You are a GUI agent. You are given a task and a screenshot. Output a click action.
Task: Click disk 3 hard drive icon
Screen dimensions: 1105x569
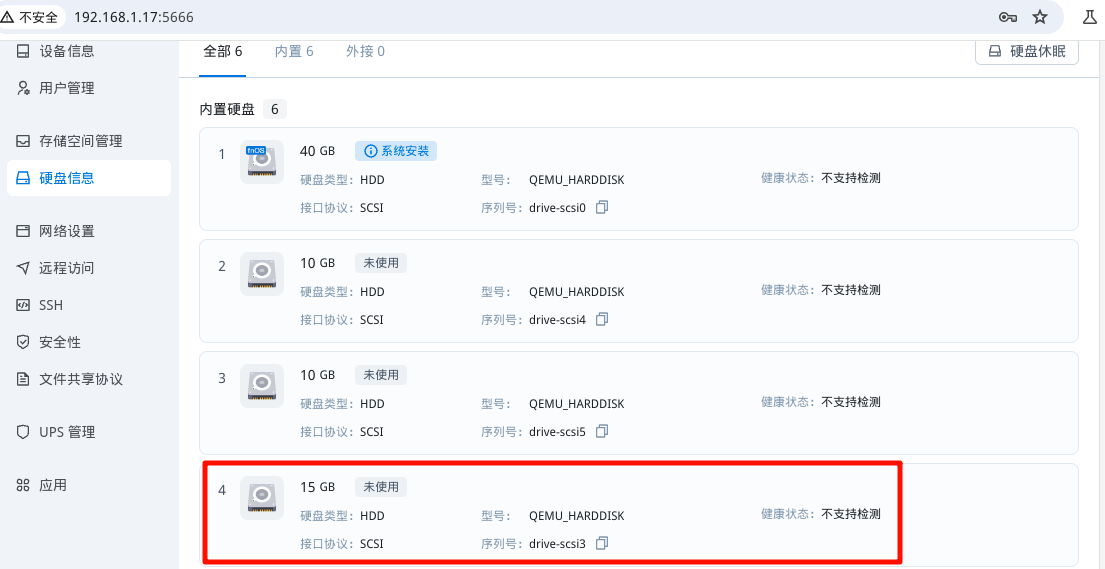tap(262, 386)
